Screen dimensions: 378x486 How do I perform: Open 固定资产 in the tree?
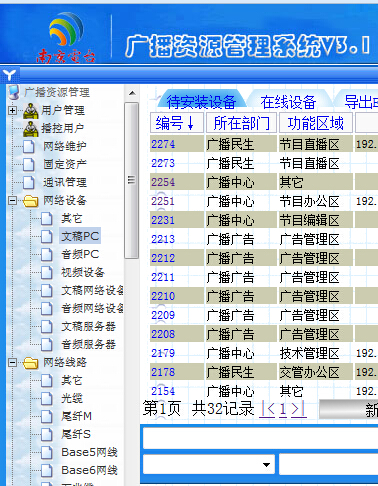pyautogui.click(x=65, y=164)
